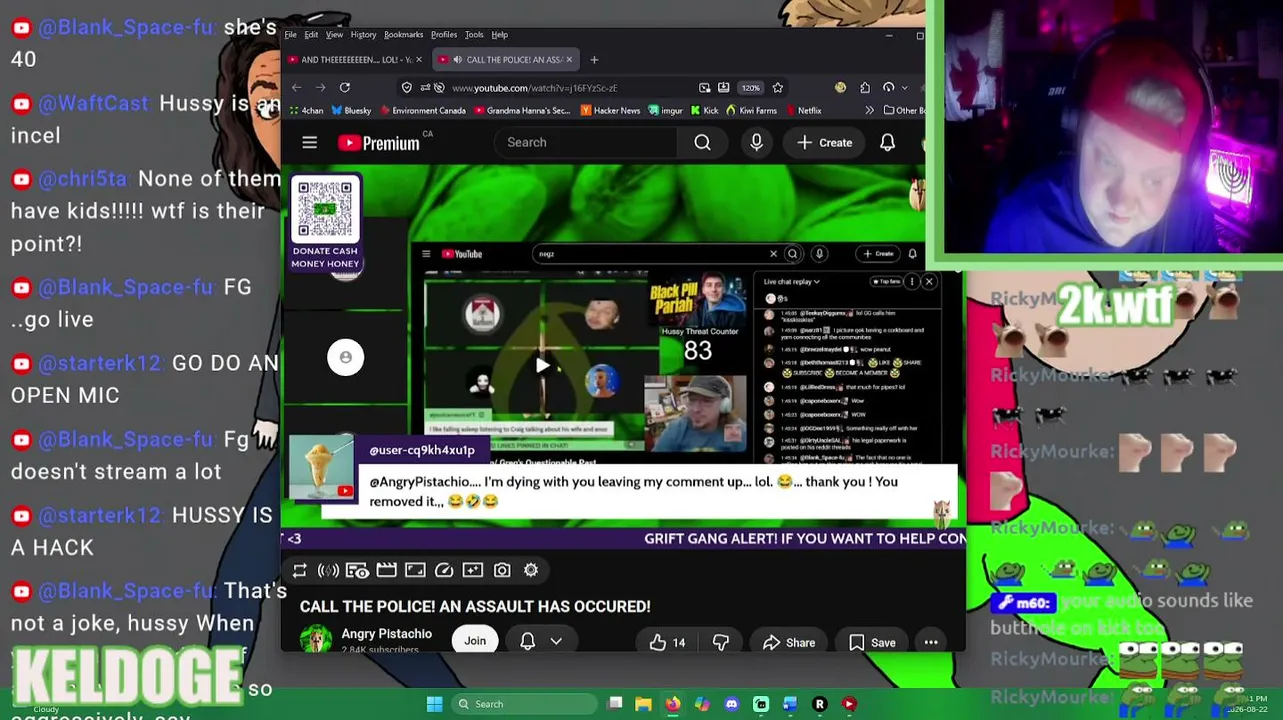This screenshot has height=720, width=1283.
Task: Open Discord from the taskbar
Action: pyautogui.click(x=731, y=704)
